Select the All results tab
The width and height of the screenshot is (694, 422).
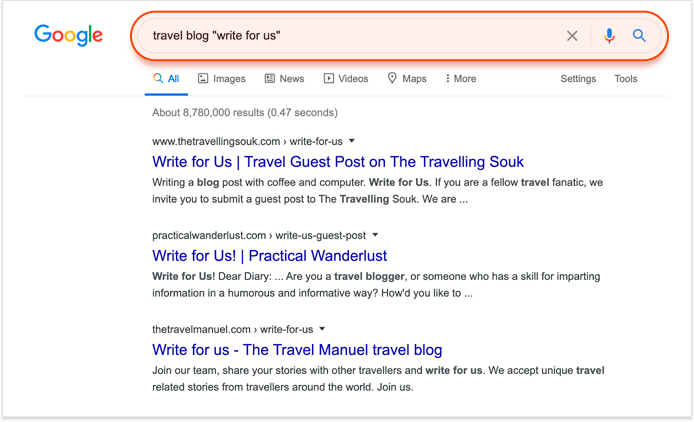pos(166,79)
